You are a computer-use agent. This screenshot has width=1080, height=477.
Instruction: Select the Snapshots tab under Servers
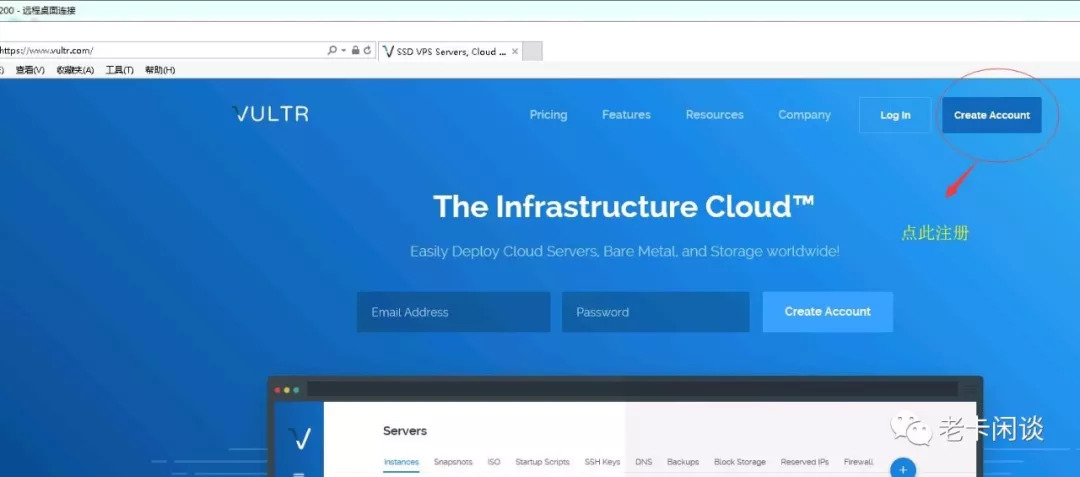click(x=453, y=462)
